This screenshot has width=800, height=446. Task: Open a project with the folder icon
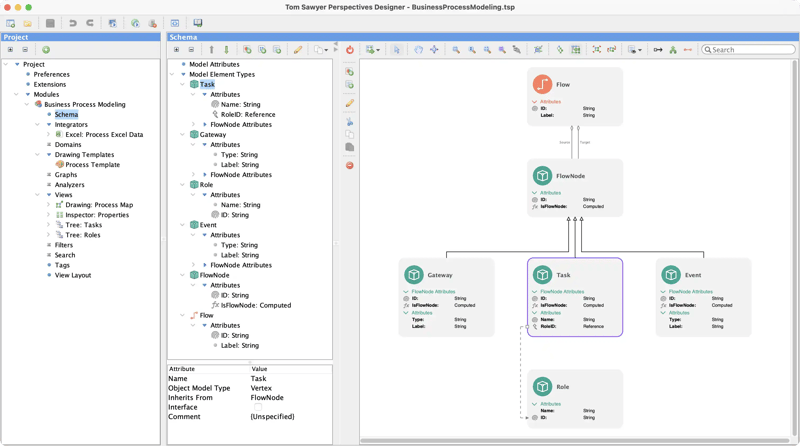[x=28, y=23]
